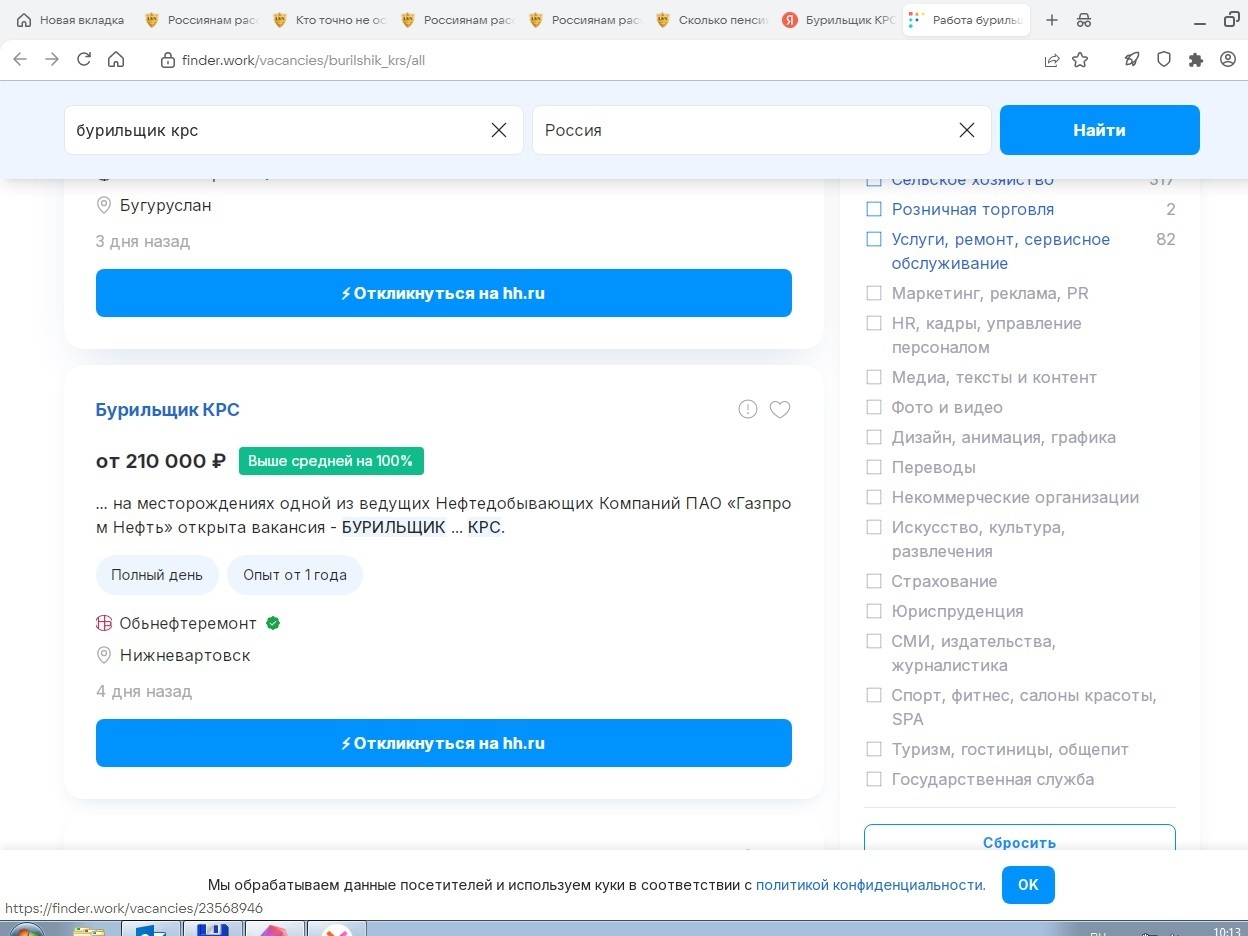The width and height of the screenshot is (1248, 936).
Task: Switch to the Кто точно не ос tab
Action: [x=328, y=20]
